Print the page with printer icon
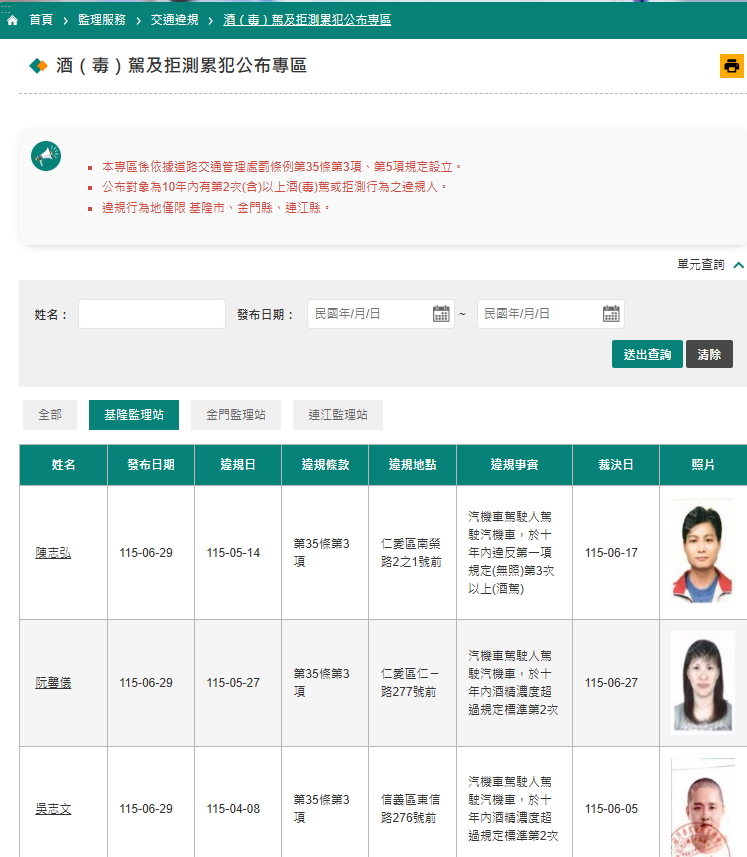Viewport: 747px width, 857px height. pyautogui.click(x=732, y=66)
